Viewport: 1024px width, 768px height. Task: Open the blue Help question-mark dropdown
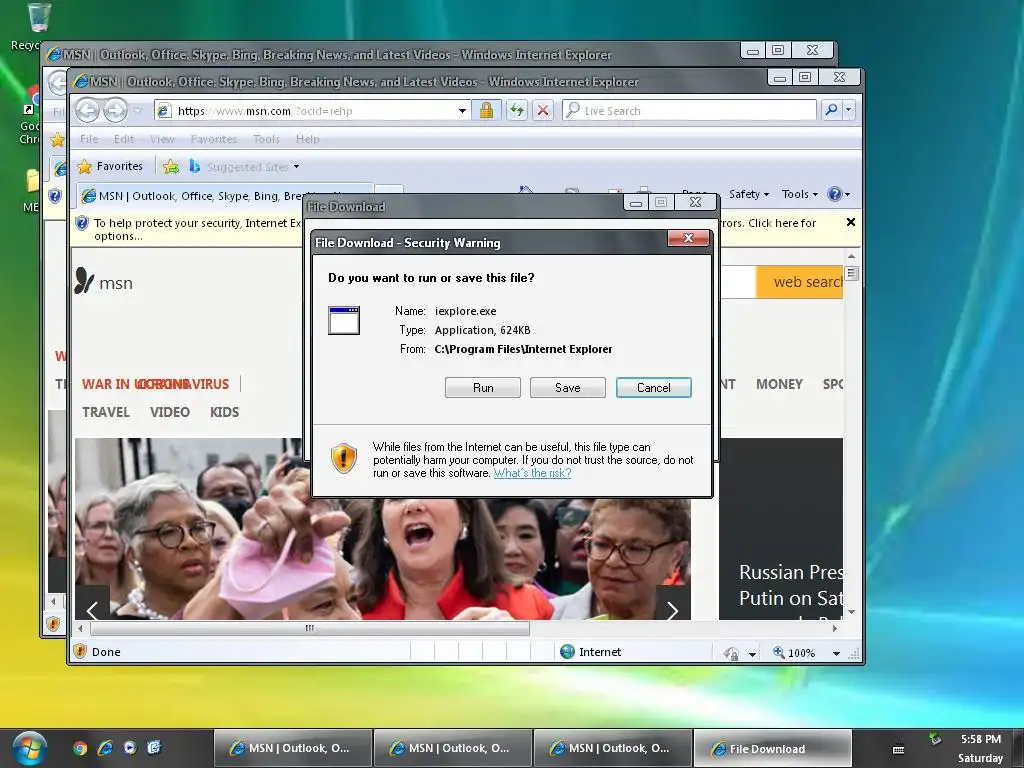[x=839, y=194]
